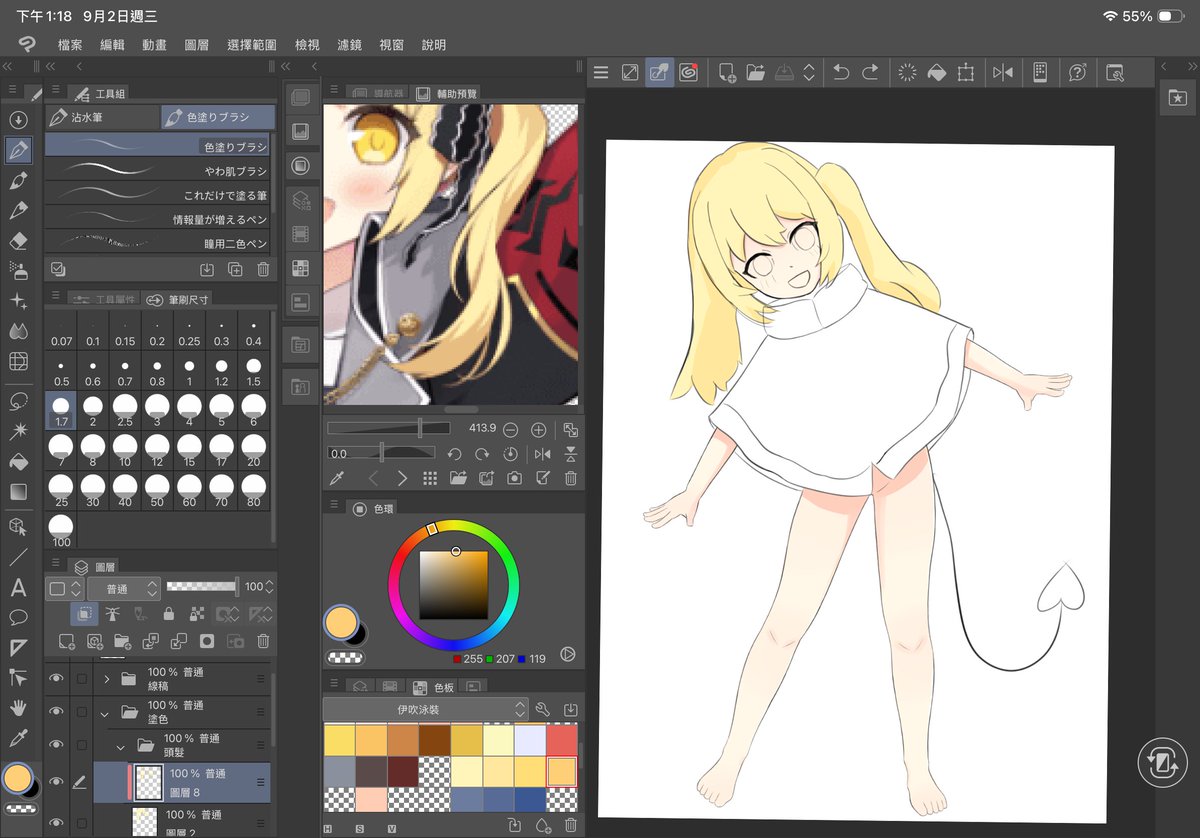Screen dimensions: 1200x838
Task: Hide the 塗色 folder via eye icon
Action: 56,712
